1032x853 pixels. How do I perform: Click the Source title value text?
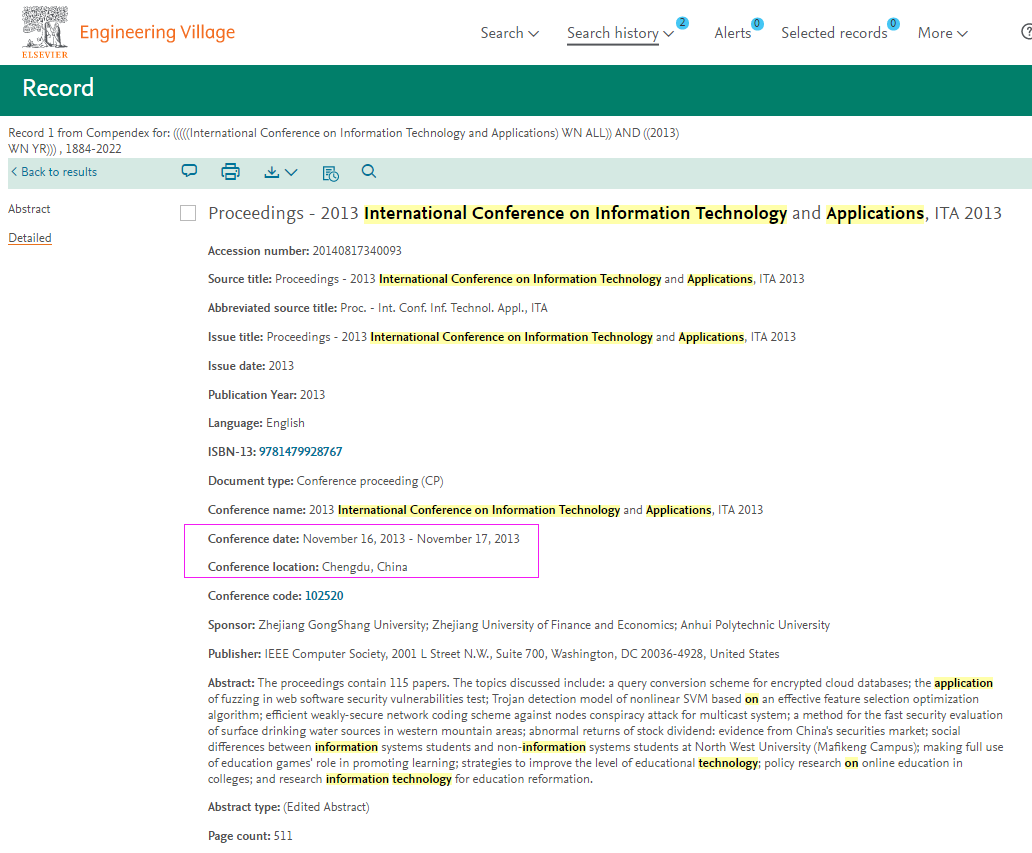point(540,279)
